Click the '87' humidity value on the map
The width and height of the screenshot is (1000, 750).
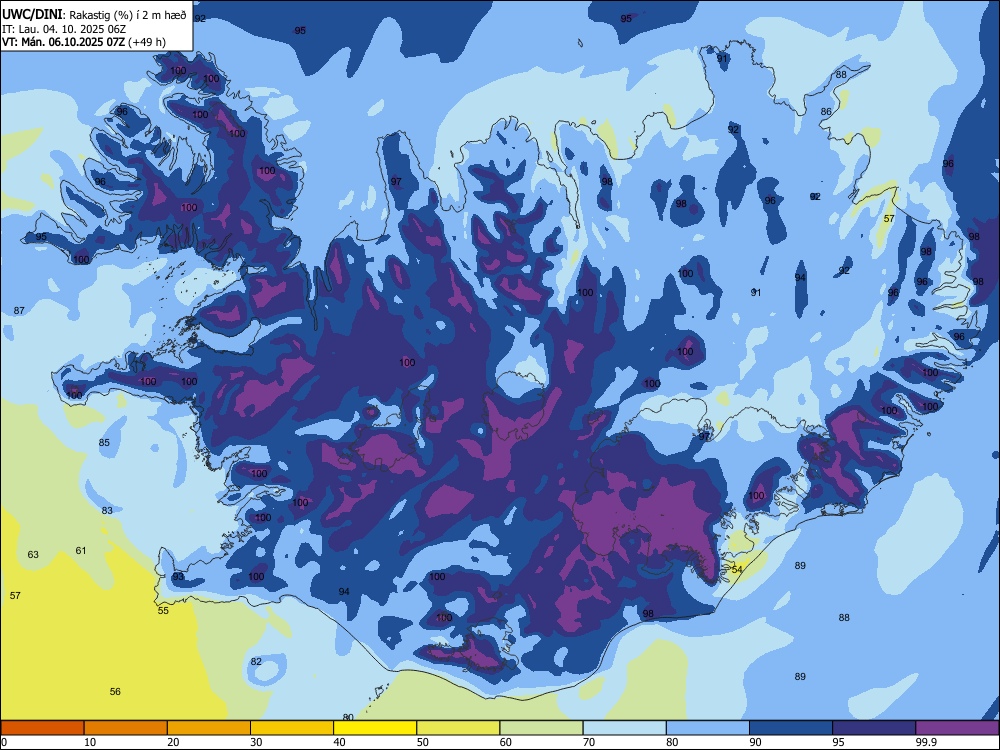point(19,311)
